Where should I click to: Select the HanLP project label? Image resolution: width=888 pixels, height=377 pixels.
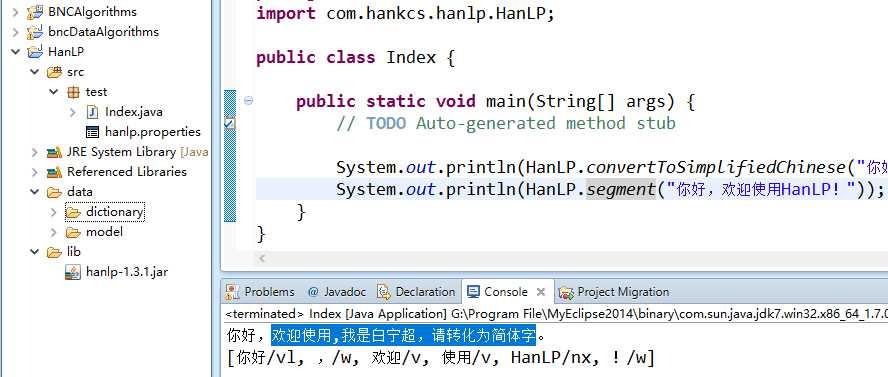[66, 52]
